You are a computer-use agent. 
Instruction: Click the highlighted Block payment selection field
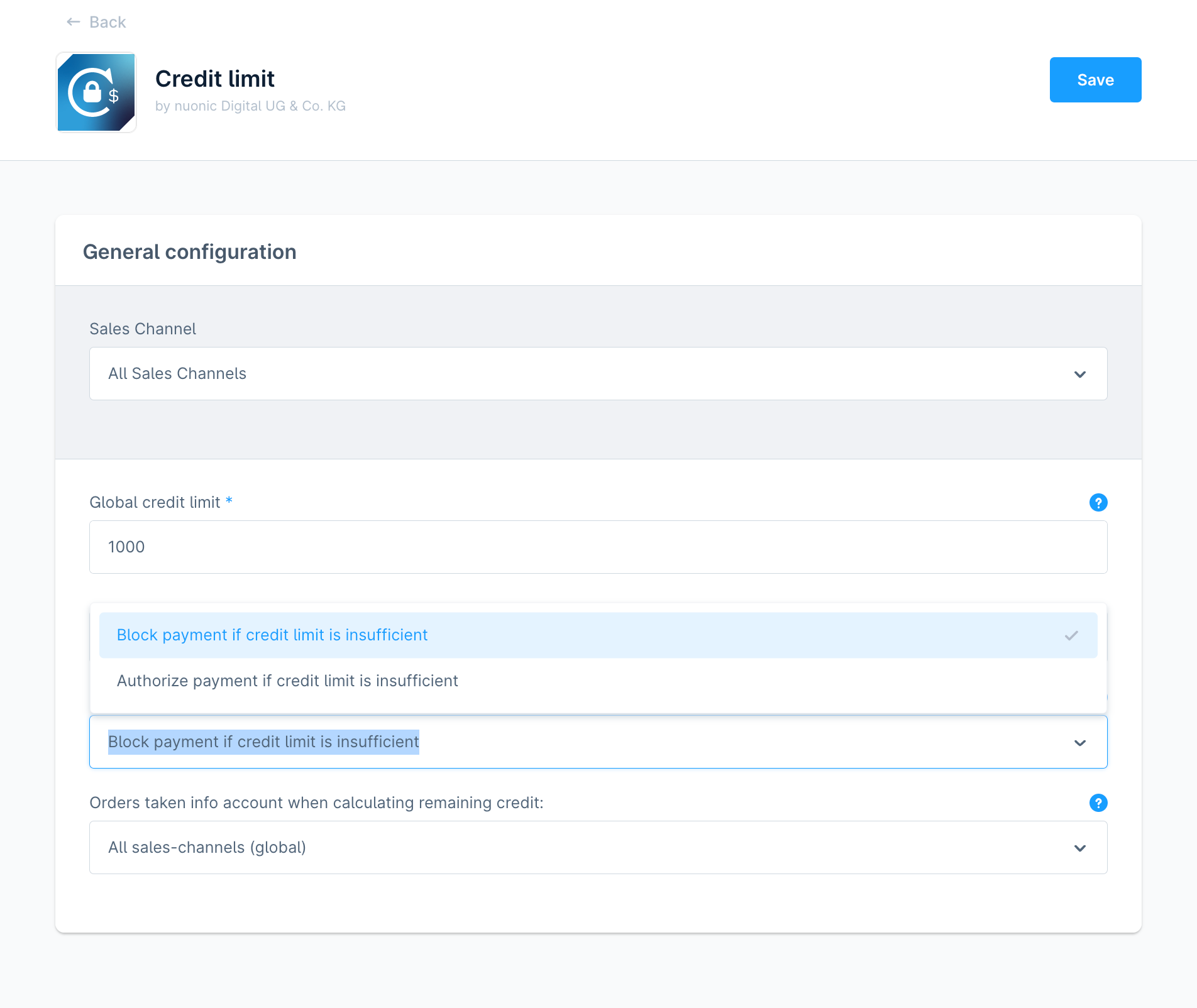[x=598, y=742]
